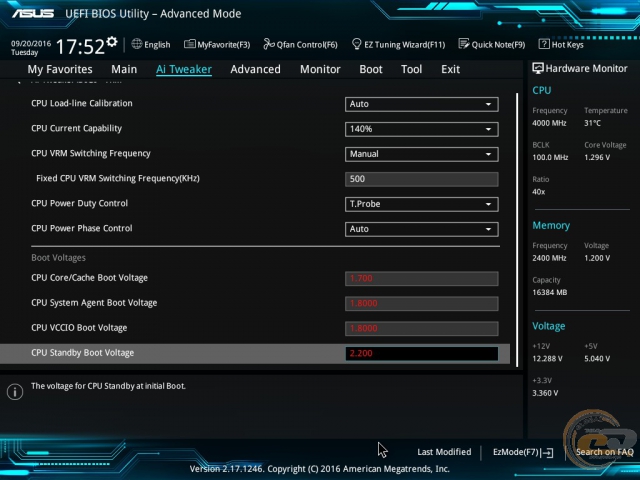Screen dimensions: 640x480
Task: Click Memory capacity value 16384 MB
Action: click(549, 292)
